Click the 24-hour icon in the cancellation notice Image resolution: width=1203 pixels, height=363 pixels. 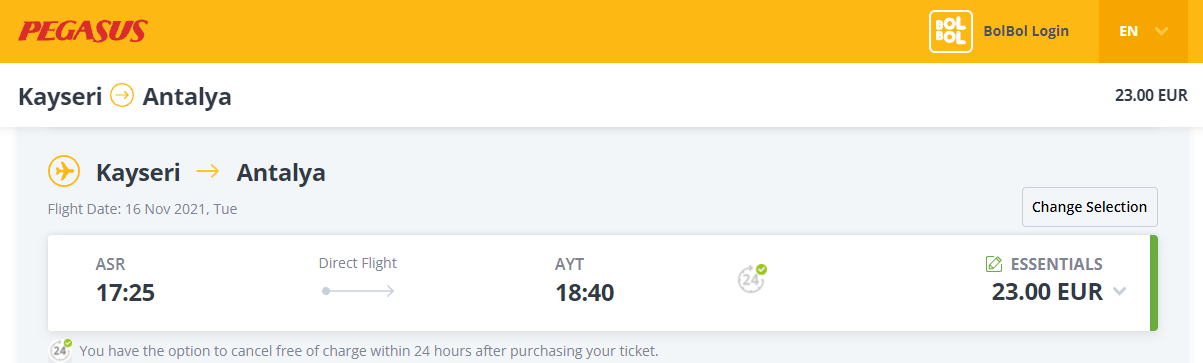[x=62, y=350]
